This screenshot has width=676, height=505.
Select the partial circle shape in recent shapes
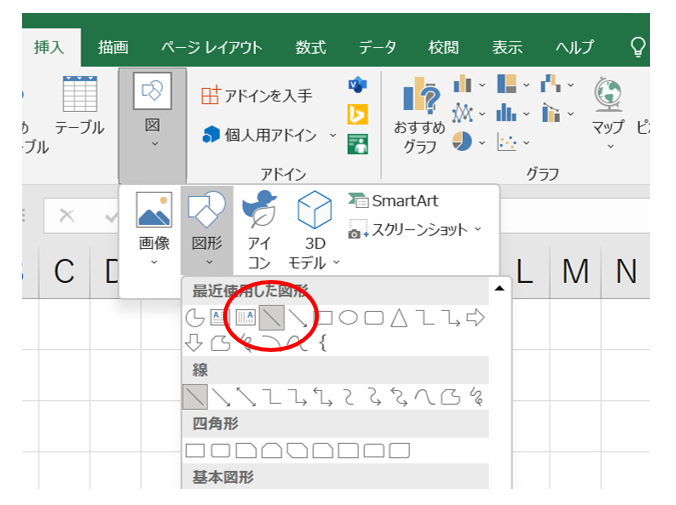tap(195, 318)
